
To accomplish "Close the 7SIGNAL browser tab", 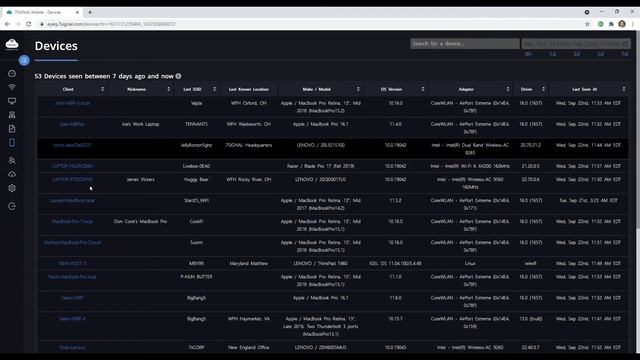I will (x=77, y=12).
